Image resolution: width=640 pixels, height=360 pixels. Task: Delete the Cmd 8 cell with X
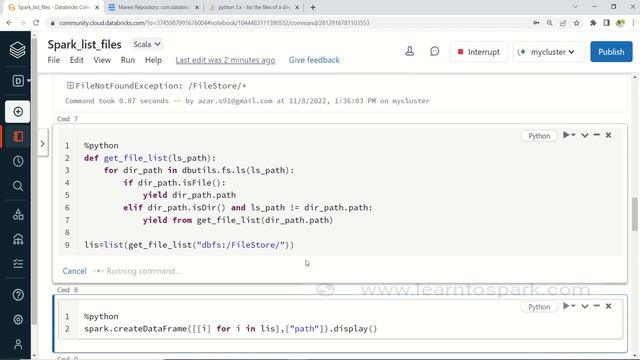coord(608,306)
